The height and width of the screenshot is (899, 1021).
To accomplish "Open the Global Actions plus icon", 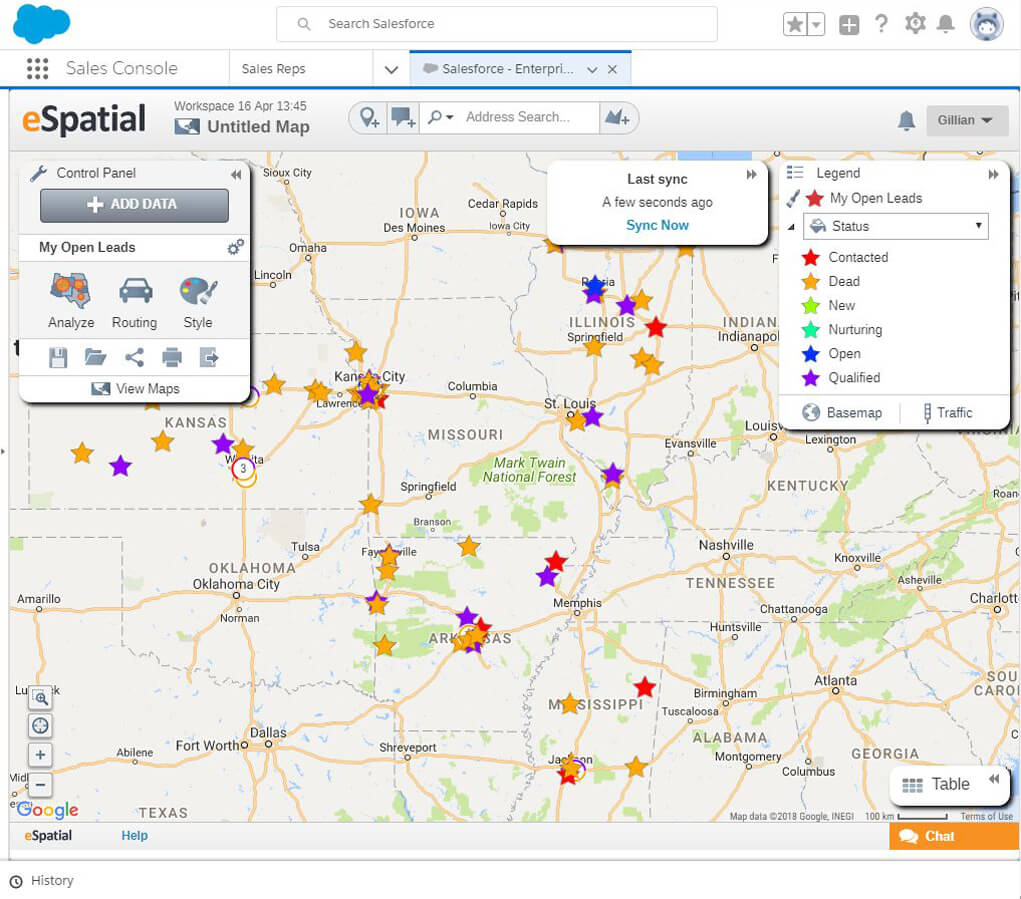I will [x=848, y=25].
